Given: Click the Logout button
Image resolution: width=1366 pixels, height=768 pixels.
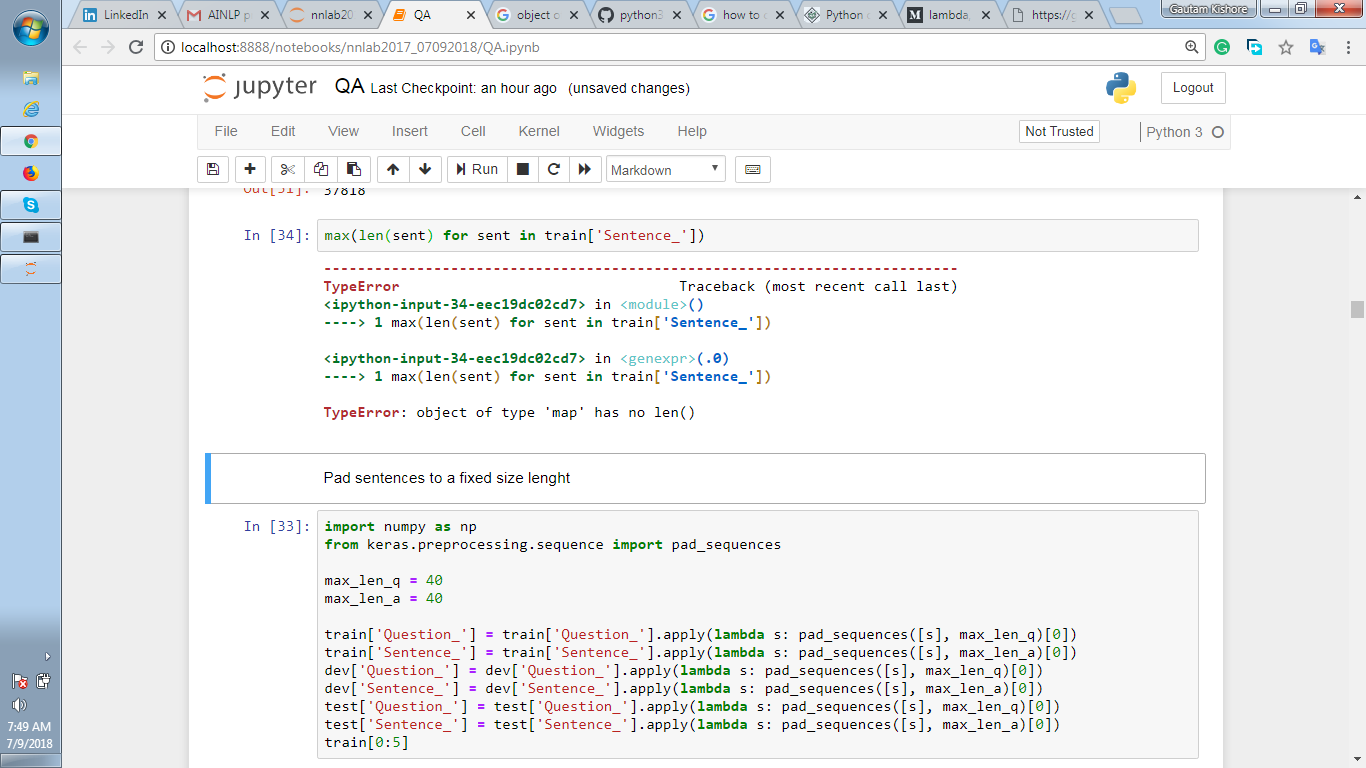Looking at the screenshot, I should pos(1193,88).
